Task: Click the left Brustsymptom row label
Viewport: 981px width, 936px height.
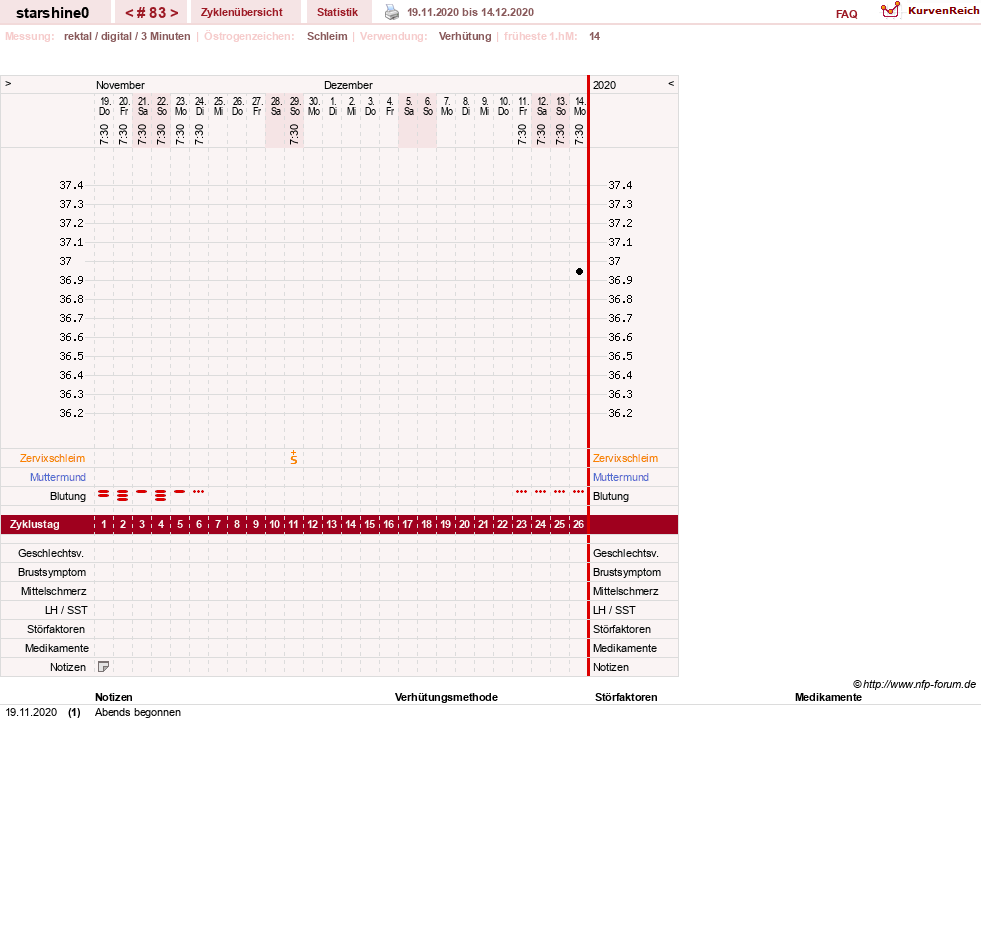Action: point(52,572)
